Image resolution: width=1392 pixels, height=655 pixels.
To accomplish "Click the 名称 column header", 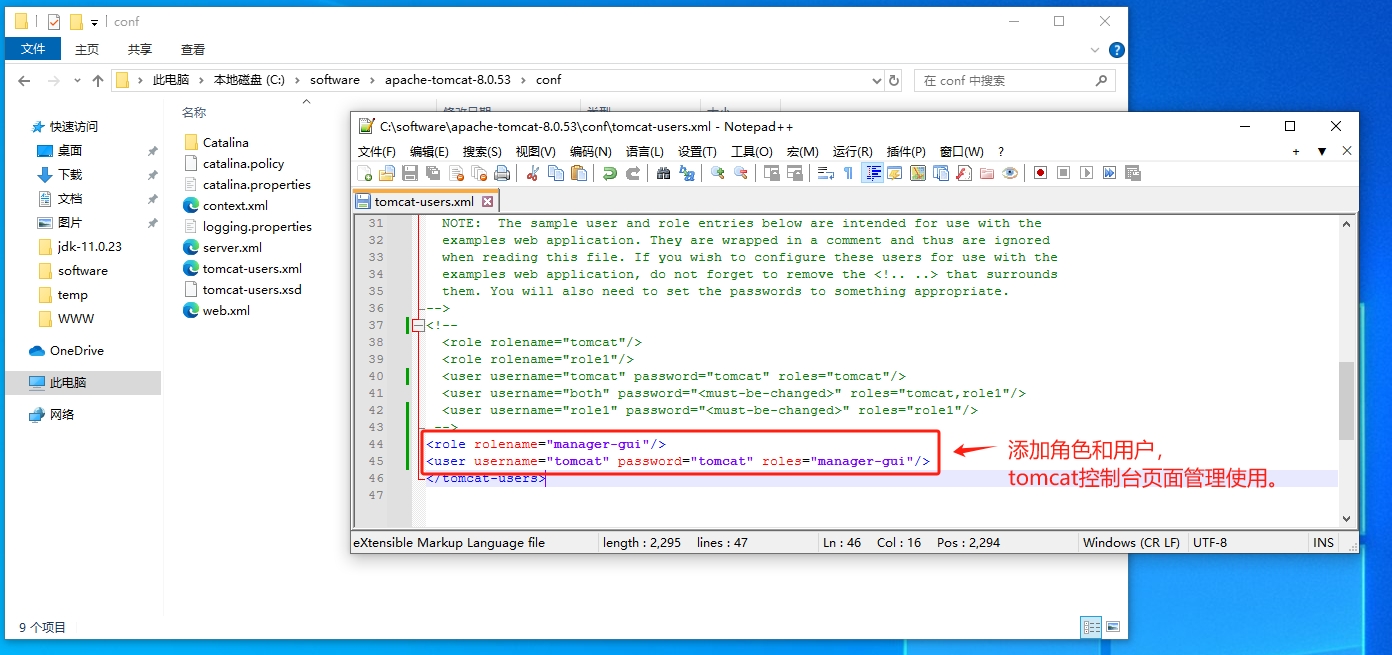I will pos(194,112).
